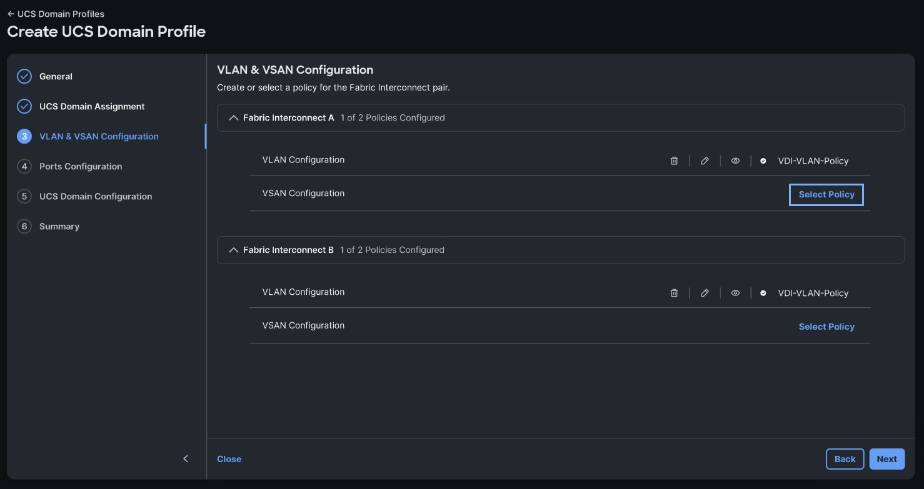Delete VLAN policy for Fabric Interconnect A

coord(674,161)
